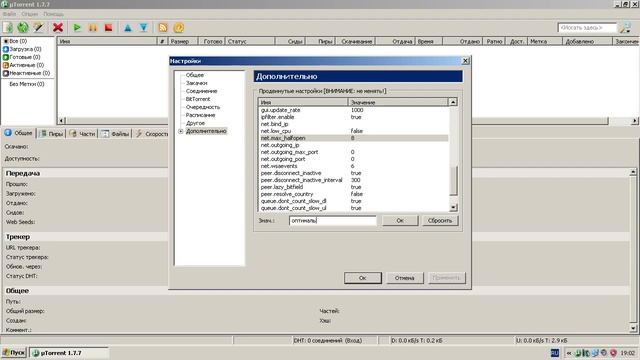Click the Move Down Queue arrow

click(x=143, y=27)
